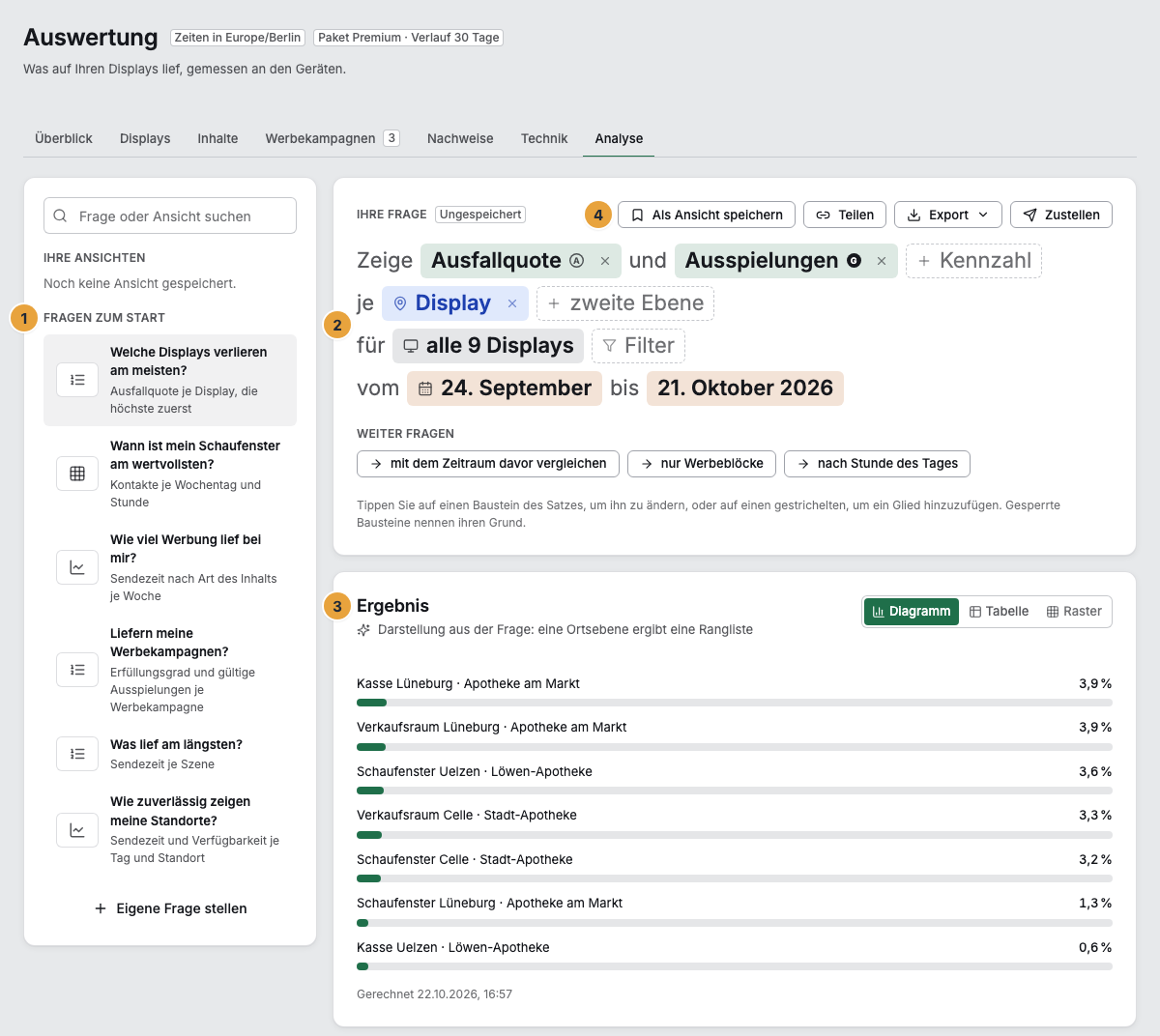Viewport: 1160px width, 1036px height.
Task: Click the '1,3 %' value
Action: click(1095, 903)
